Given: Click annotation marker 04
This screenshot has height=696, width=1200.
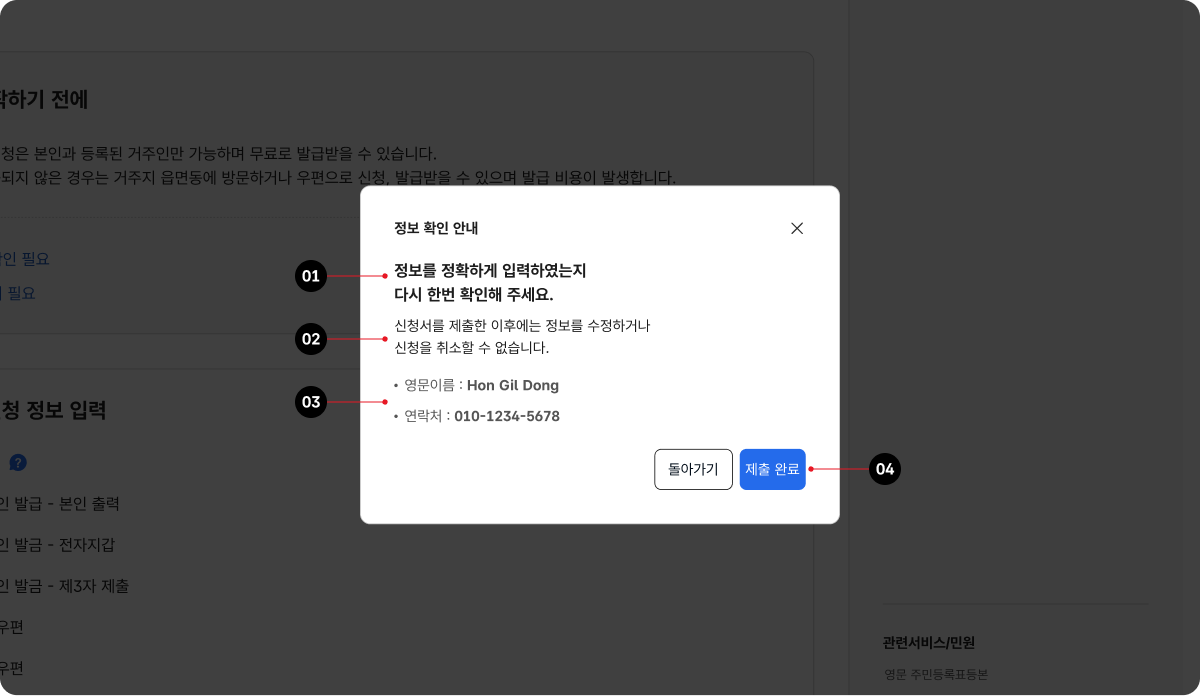Looking at the screenshot, I should tap(885, 469).
